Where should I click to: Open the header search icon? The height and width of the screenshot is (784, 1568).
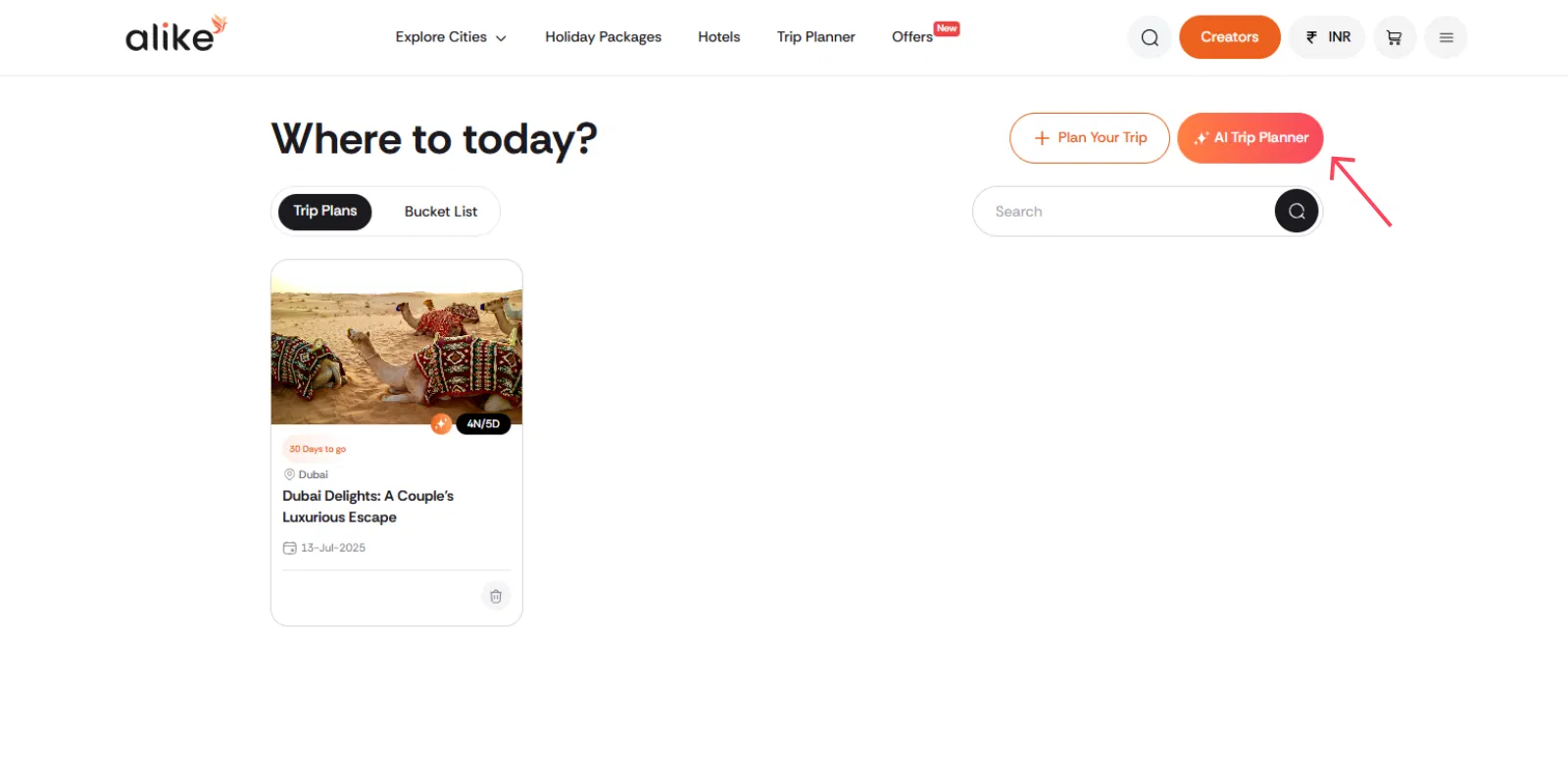click(1150, 38)
